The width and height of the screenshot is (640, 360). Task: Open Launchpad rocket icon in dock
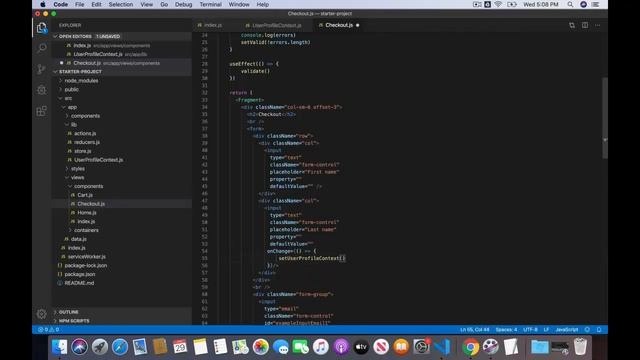[100, 347]
